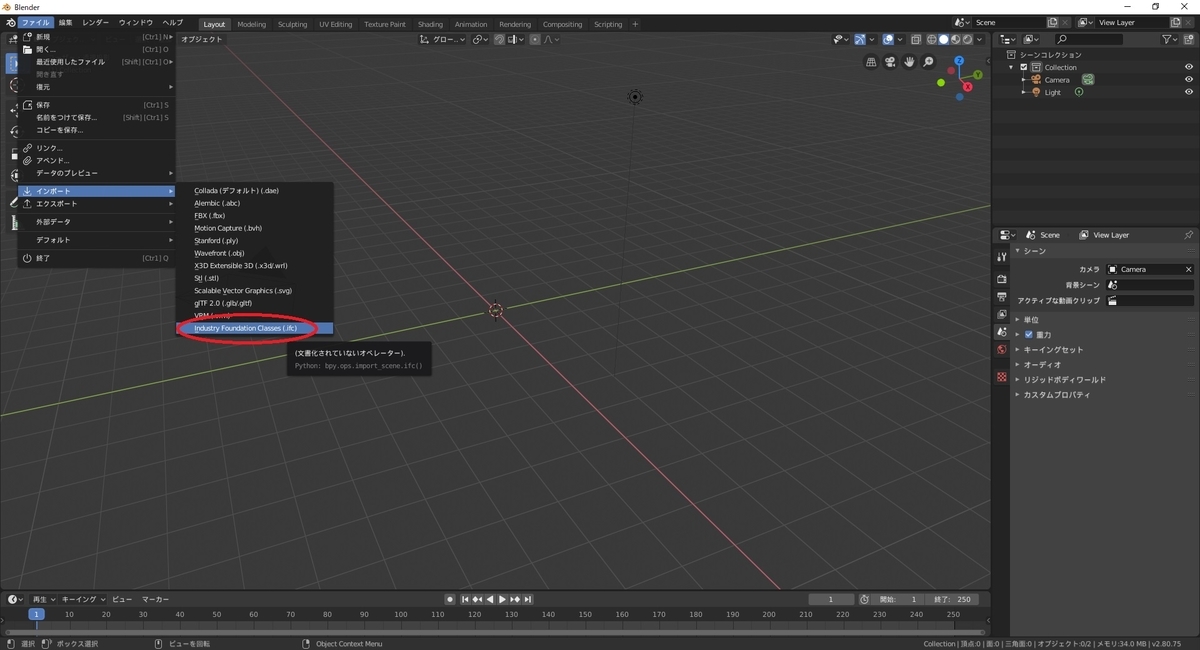Image resolution: width=1200 pixels, height=650 pixels.
Task: Click the green Y axis gizmo ball
Action: [x=979, y=74]
